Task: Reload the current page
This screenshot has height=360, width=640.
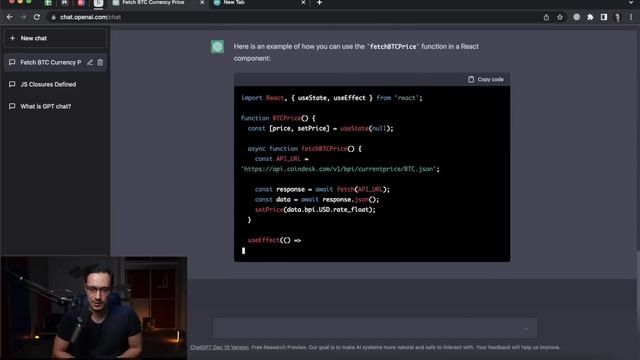Action: [37, 17]
